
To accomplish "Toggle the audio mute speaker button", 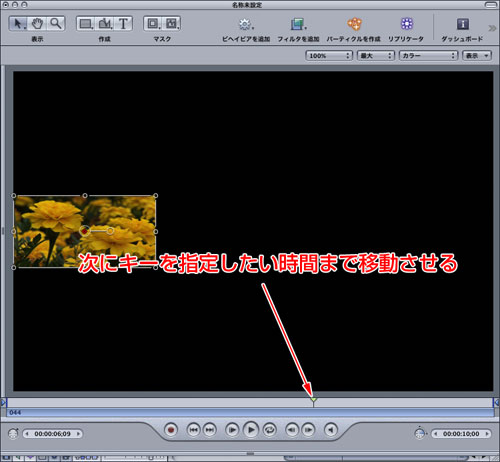I will [331, 430].
